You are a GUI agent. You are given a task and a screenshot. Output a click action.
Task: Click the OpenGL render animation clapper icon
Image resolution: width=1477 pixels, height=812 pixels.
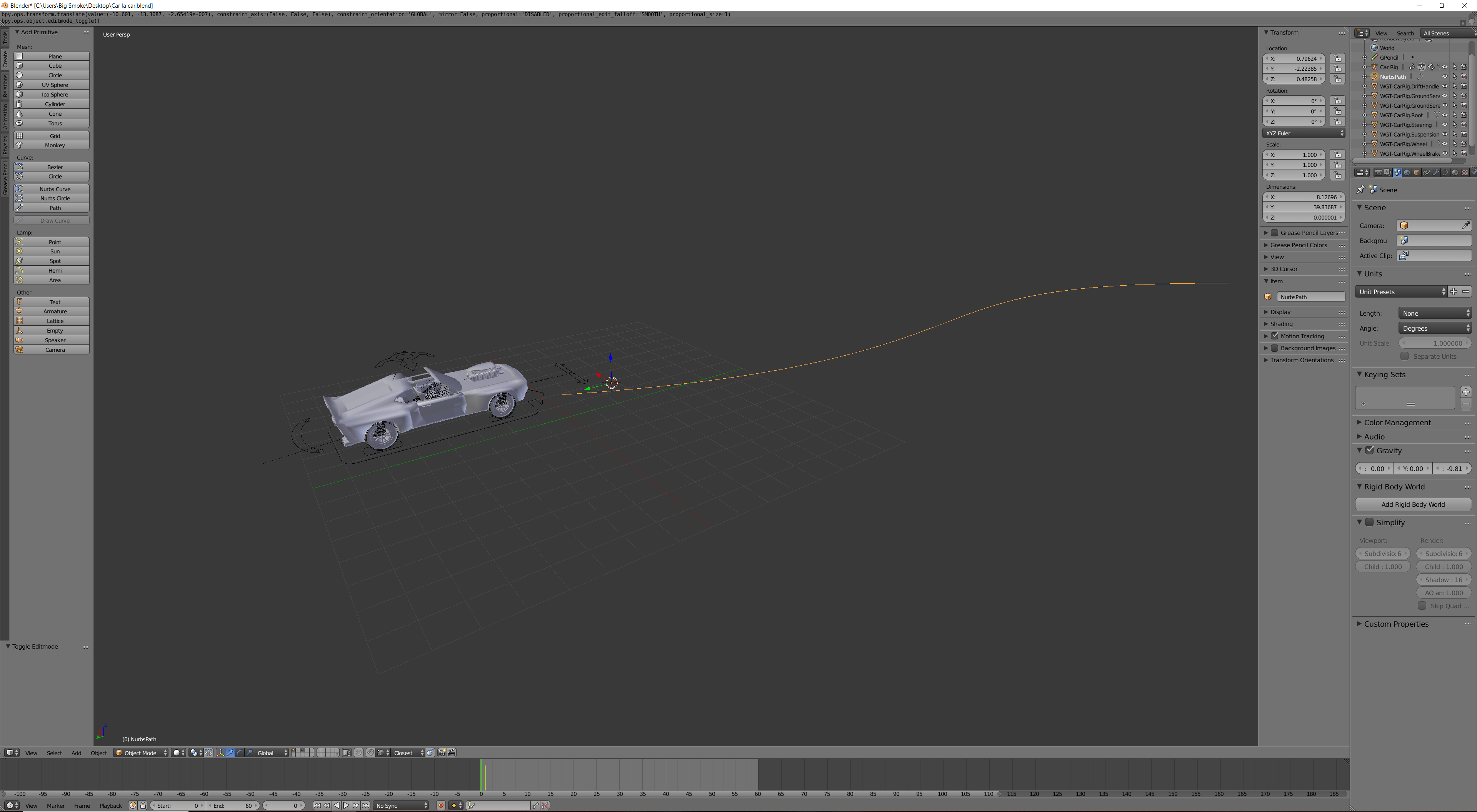(x=452, y=753)
